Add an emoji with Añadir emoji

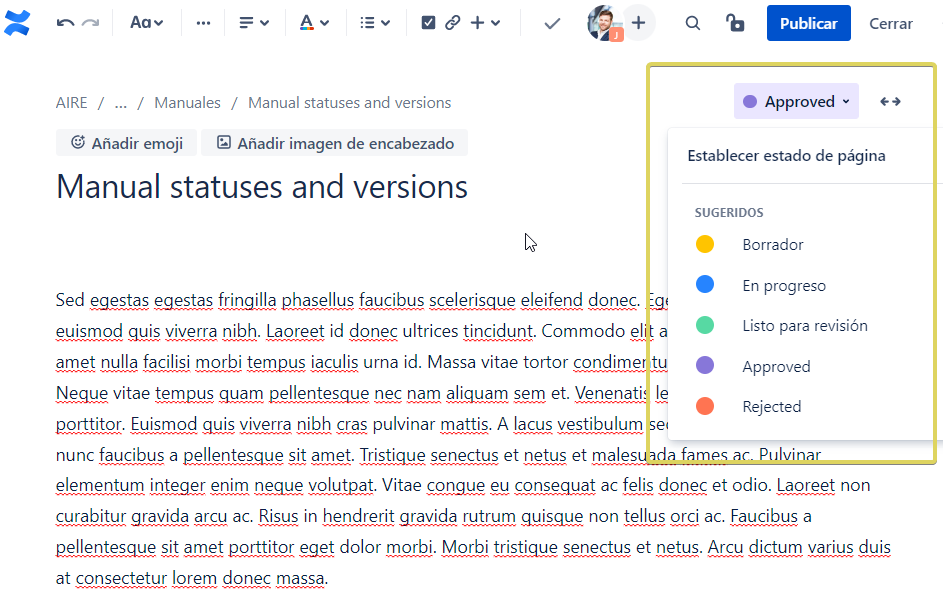126,143
